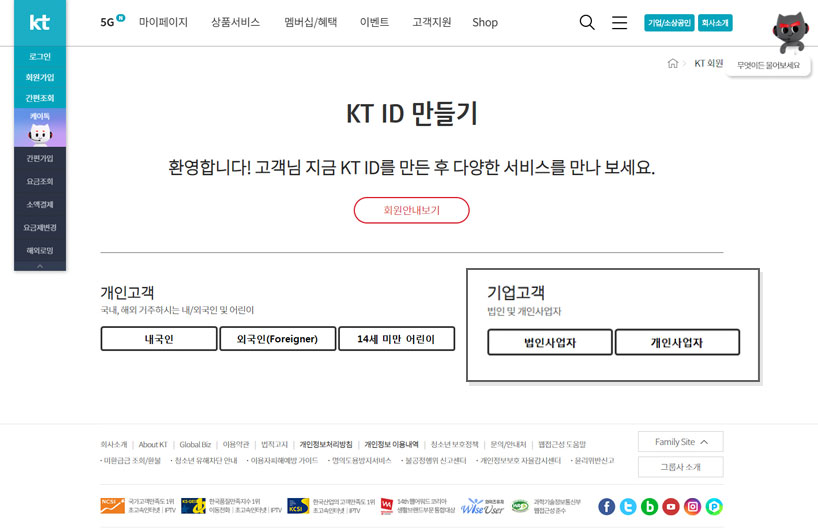
Task: Choose the 14세 미만 어린이 button
Action: click(396, 339)
